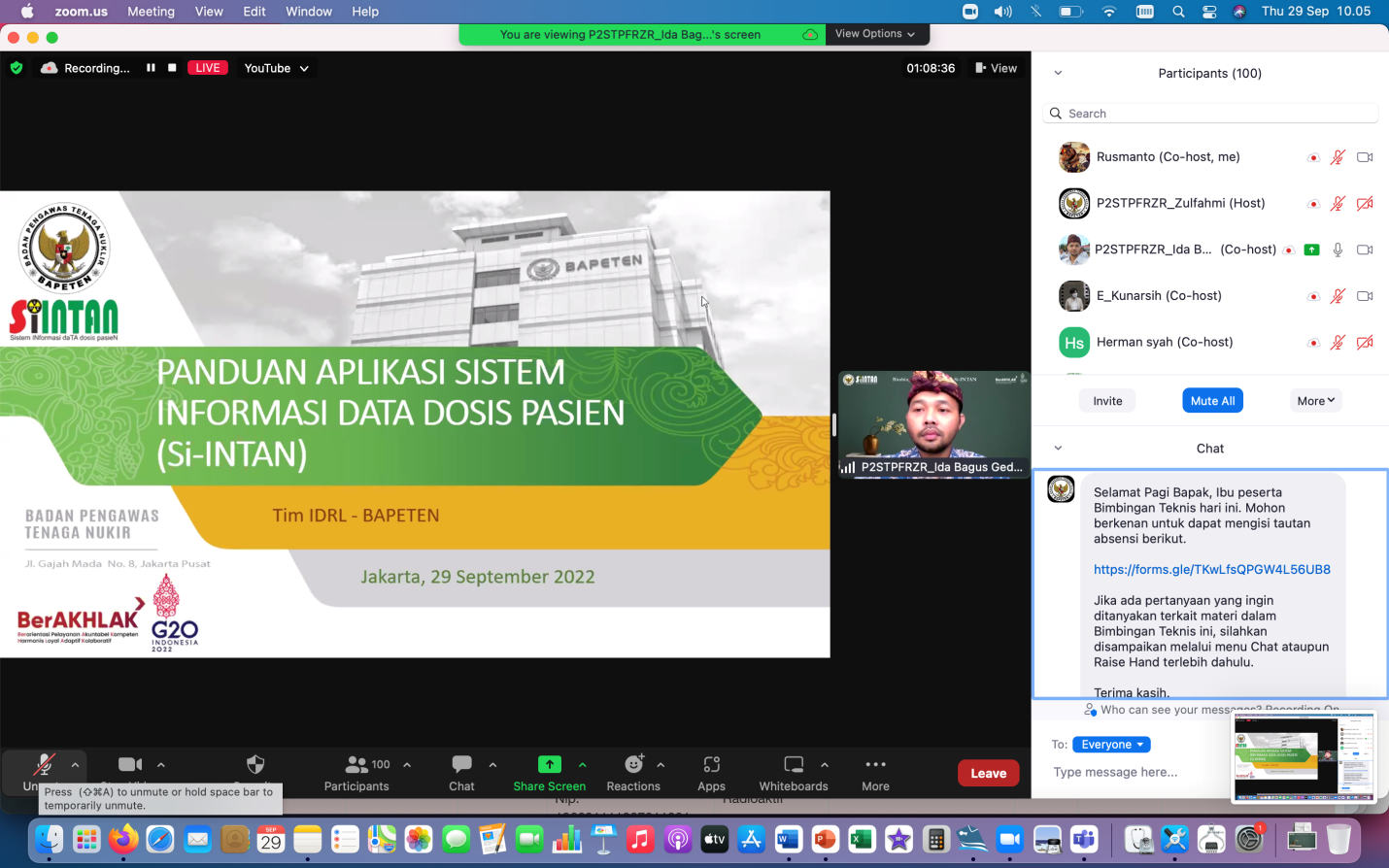Toggle video for P2STPFRZR_Zulfahmi host
The height and width of the screenshot is (868, 1389).
pyautogui.click(x=1365, y=203)
